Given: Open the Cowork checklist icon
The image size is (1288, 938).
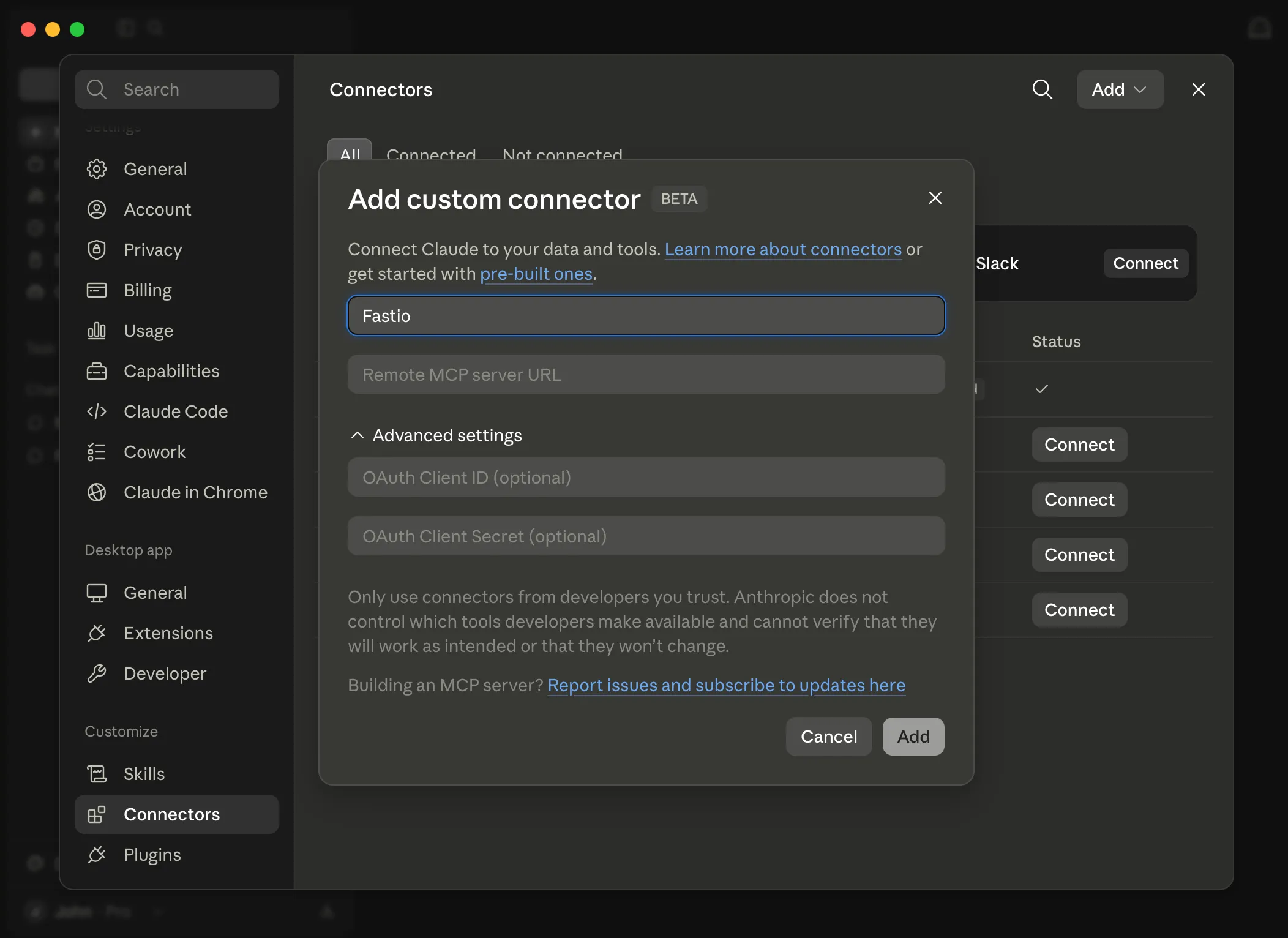Looking at the screenshot, I should pyautogui.click(x=96, y=452).
